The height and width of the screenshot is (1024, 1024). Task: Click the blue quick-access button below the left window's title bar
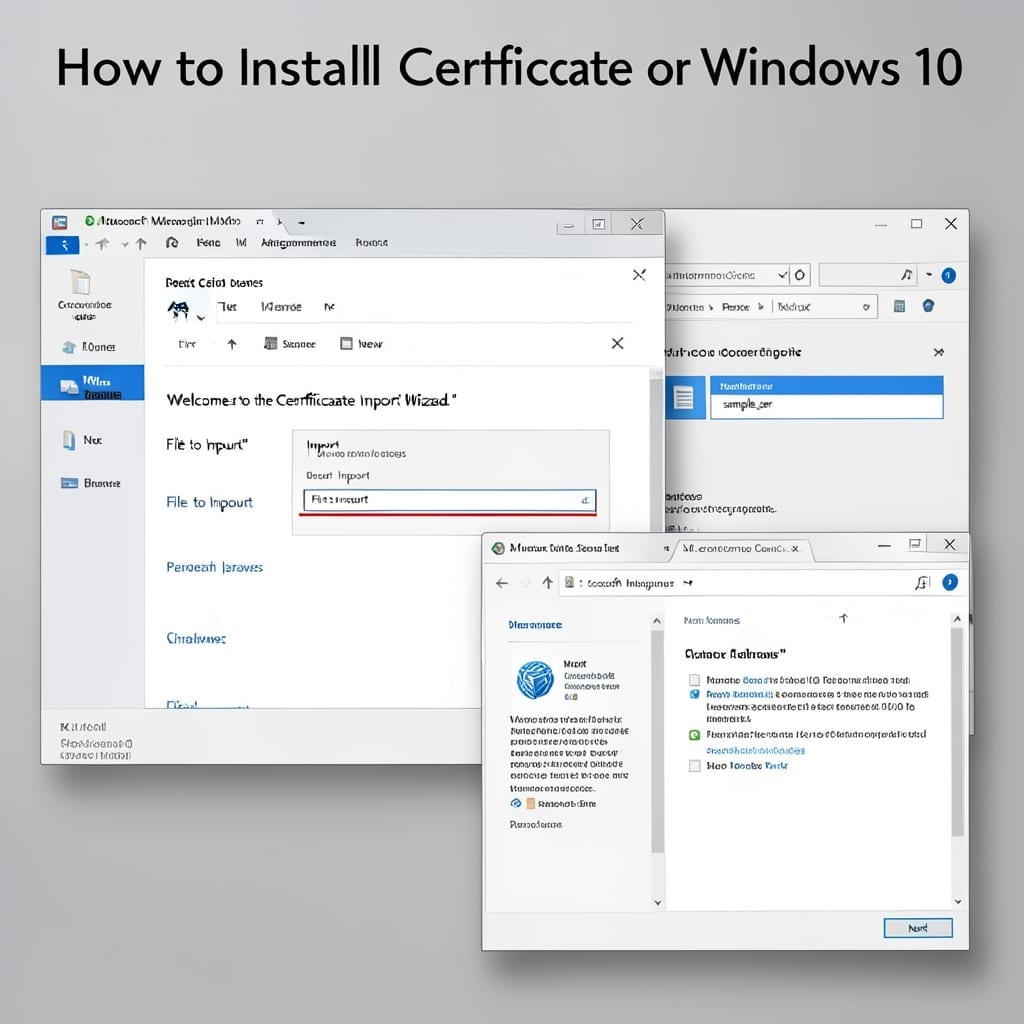click(63, 245)
